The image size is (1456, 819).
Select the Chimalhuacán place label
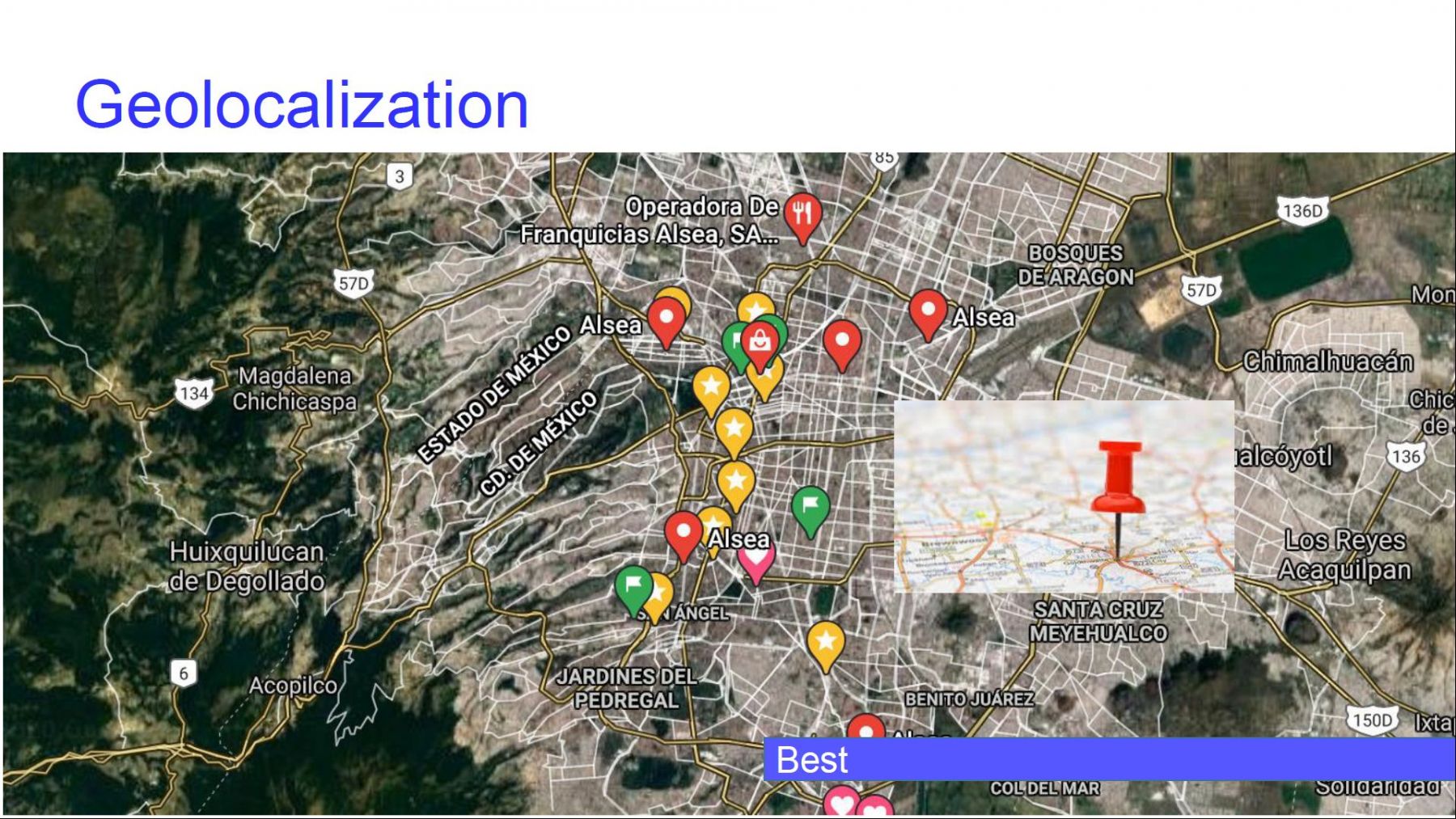(1327, 361)
